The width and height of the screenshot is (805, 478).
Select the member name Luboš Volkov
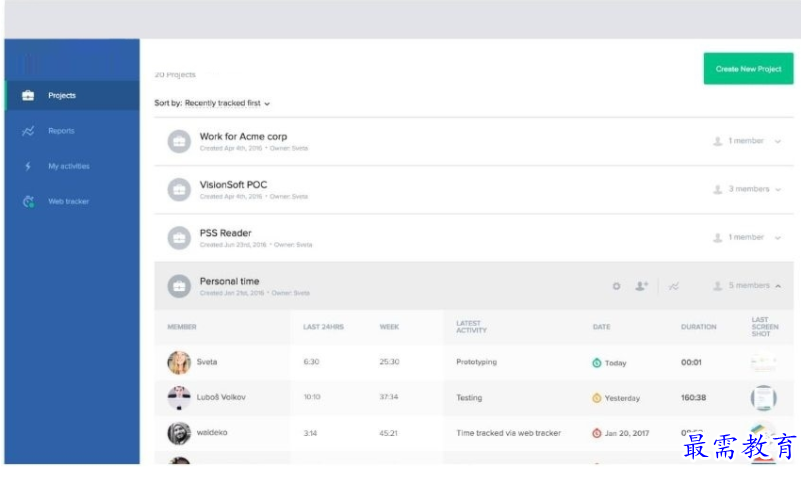(x=221, y=397)
